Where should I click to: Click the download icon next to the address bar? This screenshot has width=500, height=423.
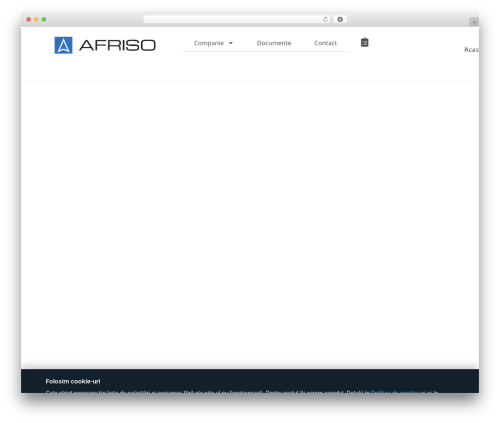pyautogui.click(x=340, y=19)
